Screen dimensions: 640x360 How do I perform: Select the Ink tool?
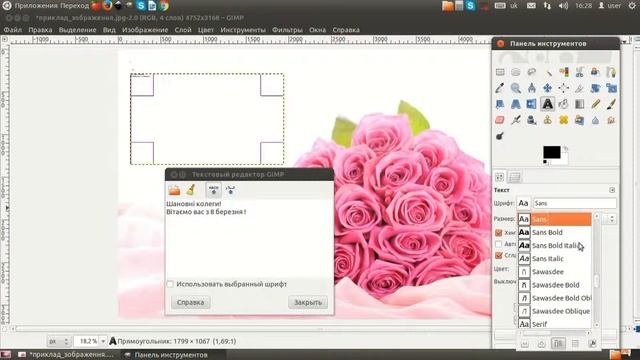(531, 120)
